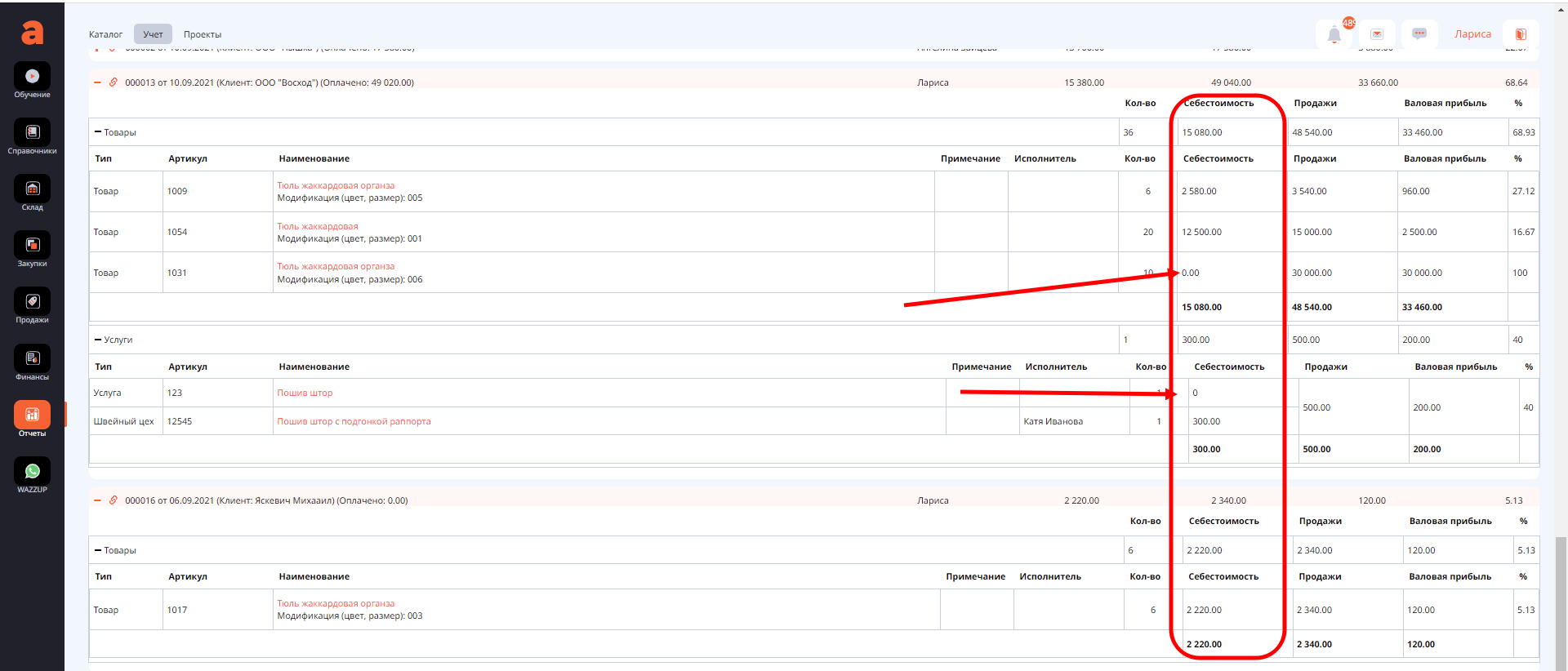Open link icon for order 000013

114,82
